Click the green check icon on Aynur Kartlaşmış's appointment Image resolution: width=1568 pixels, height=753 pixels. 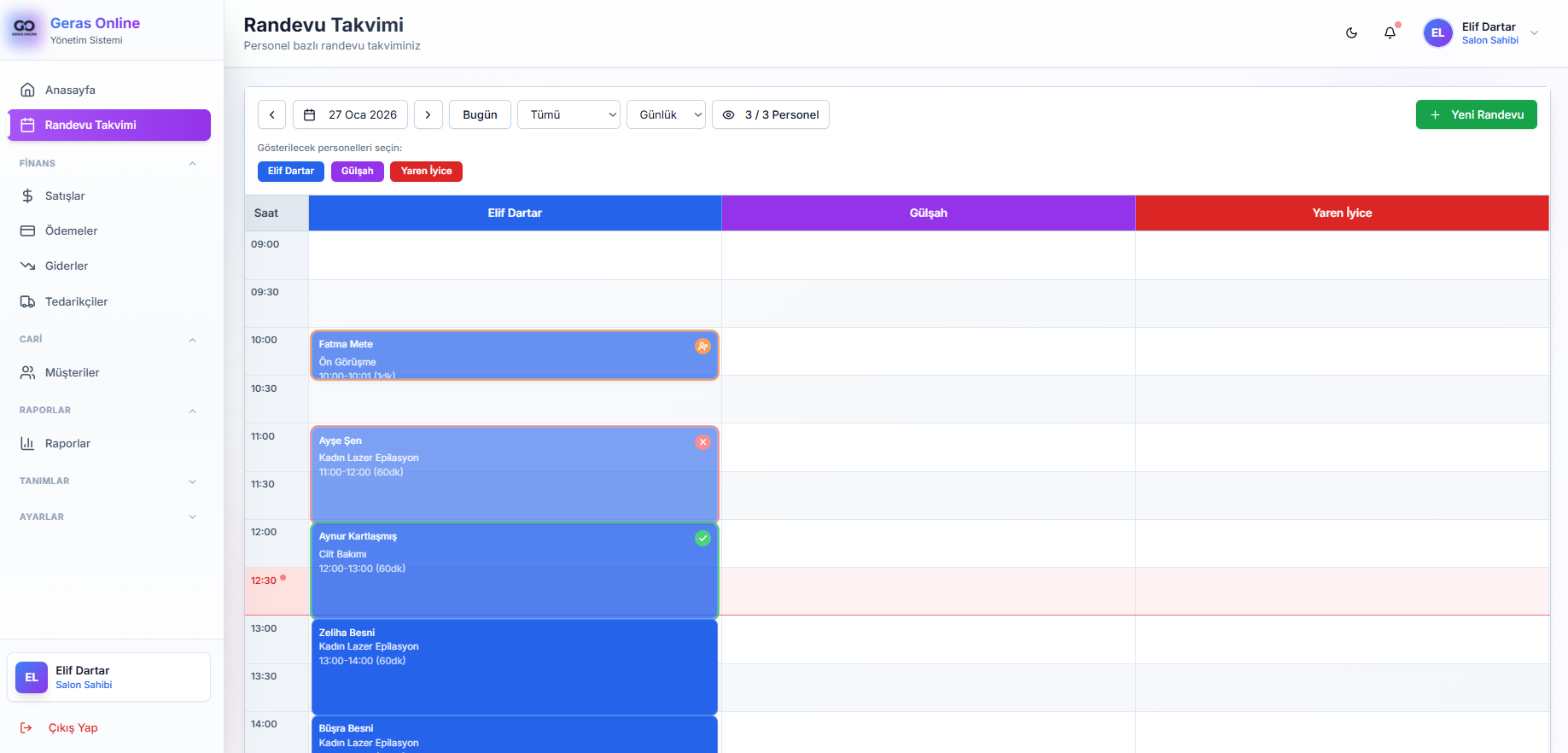coord(702,538)
